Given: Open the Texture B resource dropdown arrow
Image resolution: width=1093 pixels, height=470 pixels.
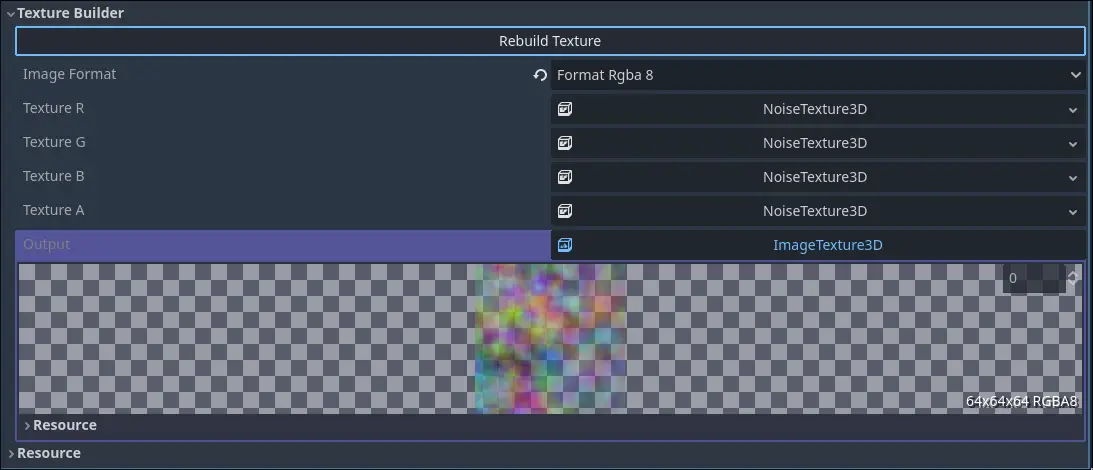Looking at the screenshot, I should coord(1073,178).
